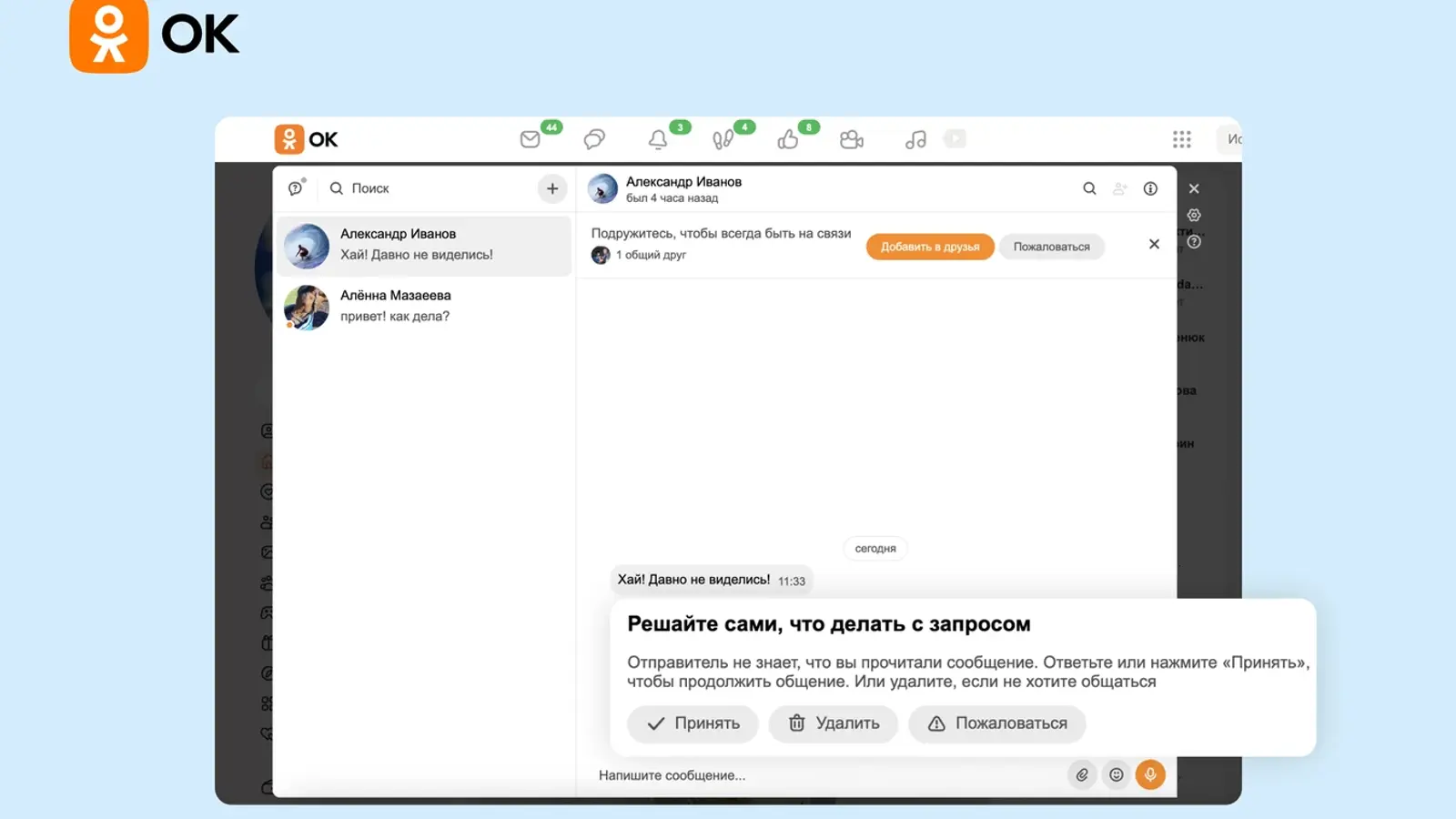Open the messages envelope icon with 44 badge
This screenshot has width=1456, height=819.
coord(531,139)
